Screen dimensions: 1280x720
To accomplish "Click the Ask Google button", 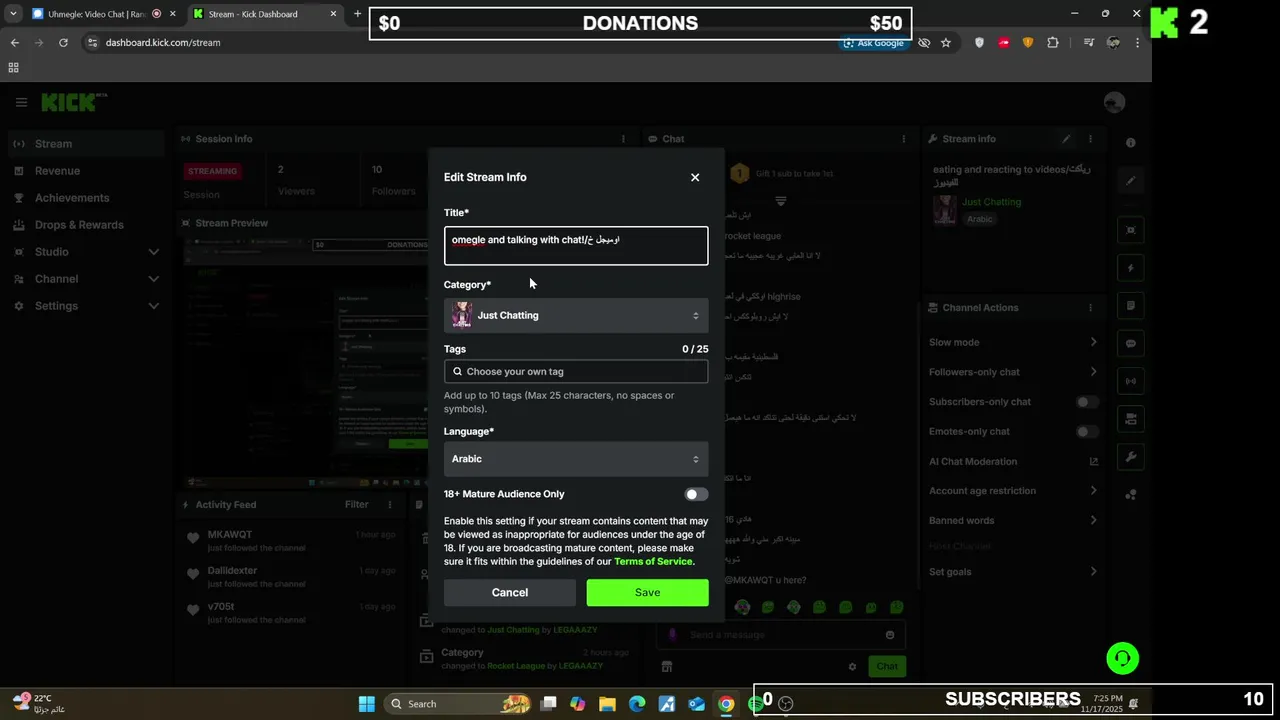I will pyautogui.click(x=873, y=43).
